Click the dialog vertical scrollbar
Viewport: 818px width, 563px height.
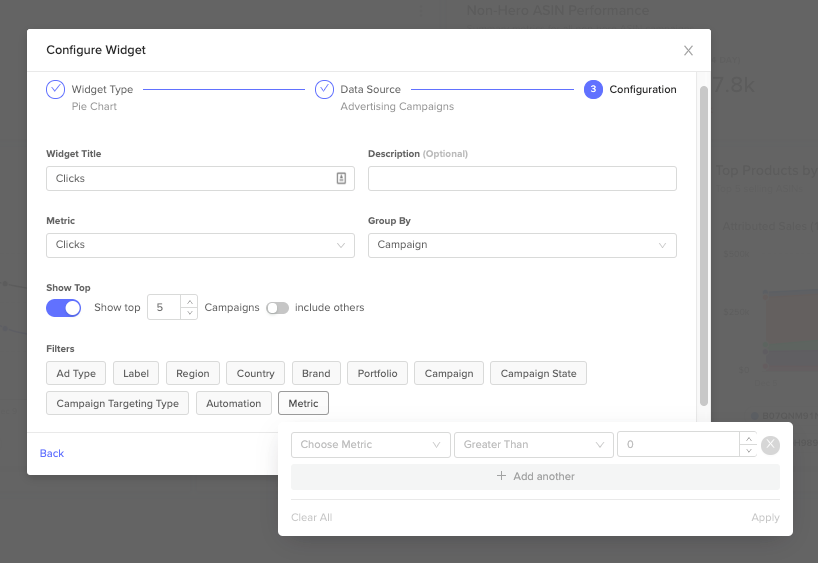click(704, 245)
